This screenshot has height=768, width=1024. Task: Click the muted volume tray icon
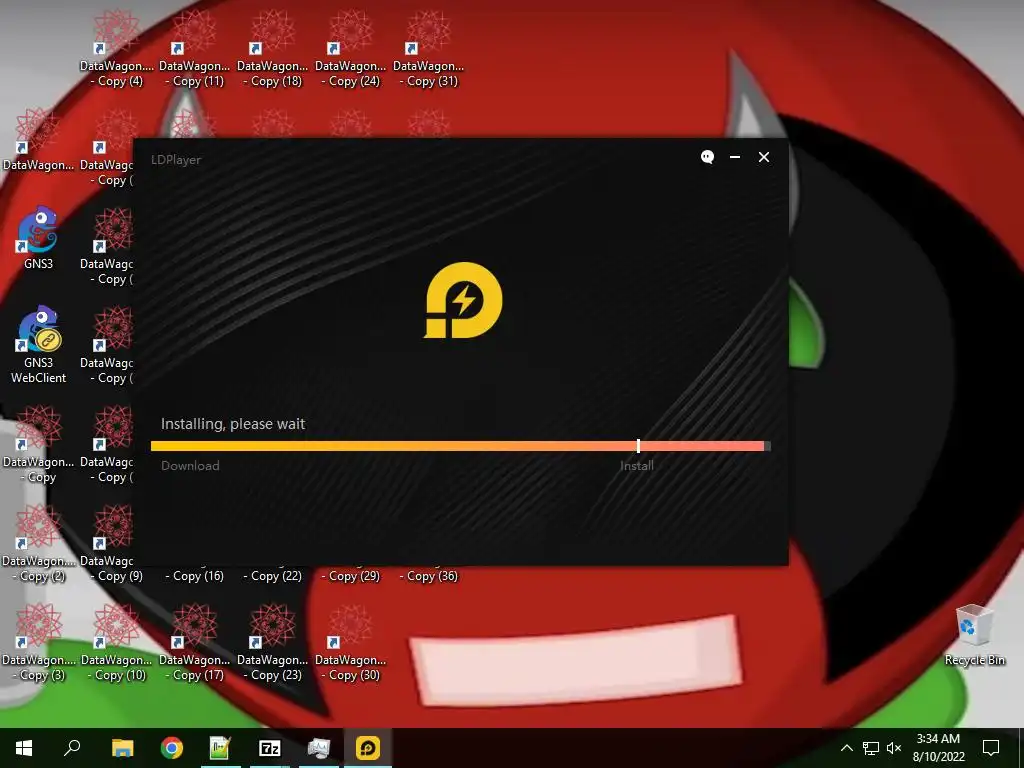894,748
